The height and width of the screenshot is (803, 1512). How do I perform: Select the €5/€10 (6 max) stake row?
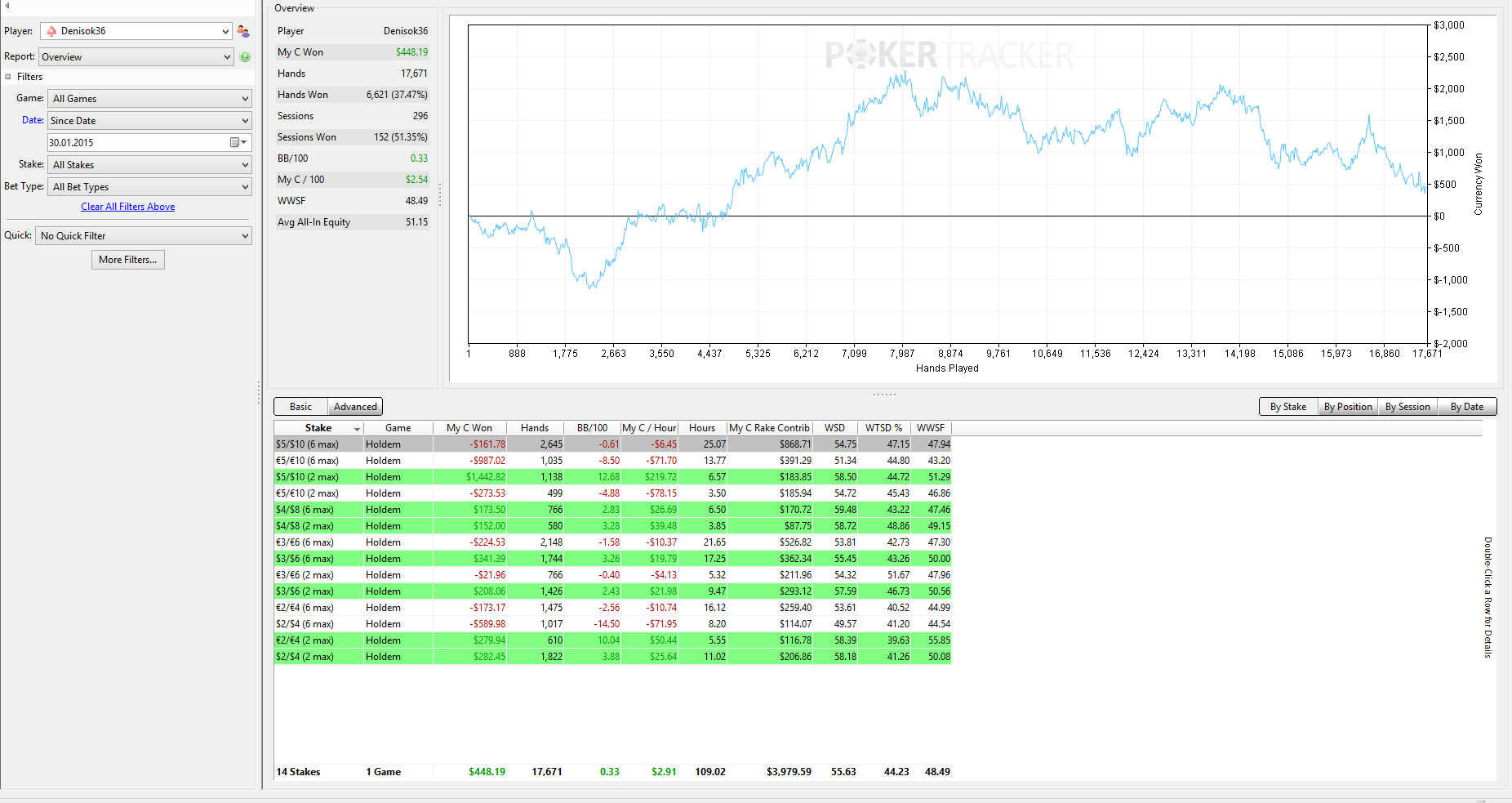click(612, 461)
